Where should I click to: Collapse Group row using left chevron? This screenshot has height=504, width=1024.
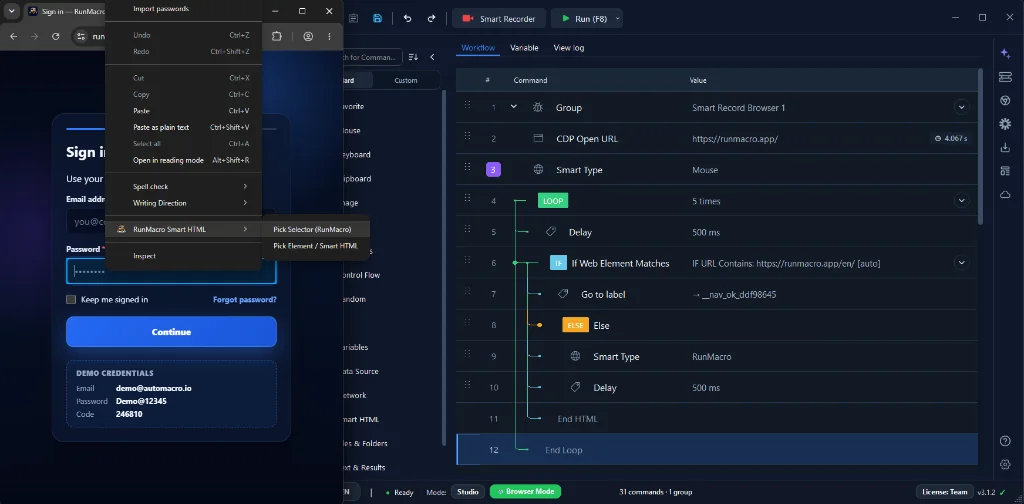tap(514, 106)
